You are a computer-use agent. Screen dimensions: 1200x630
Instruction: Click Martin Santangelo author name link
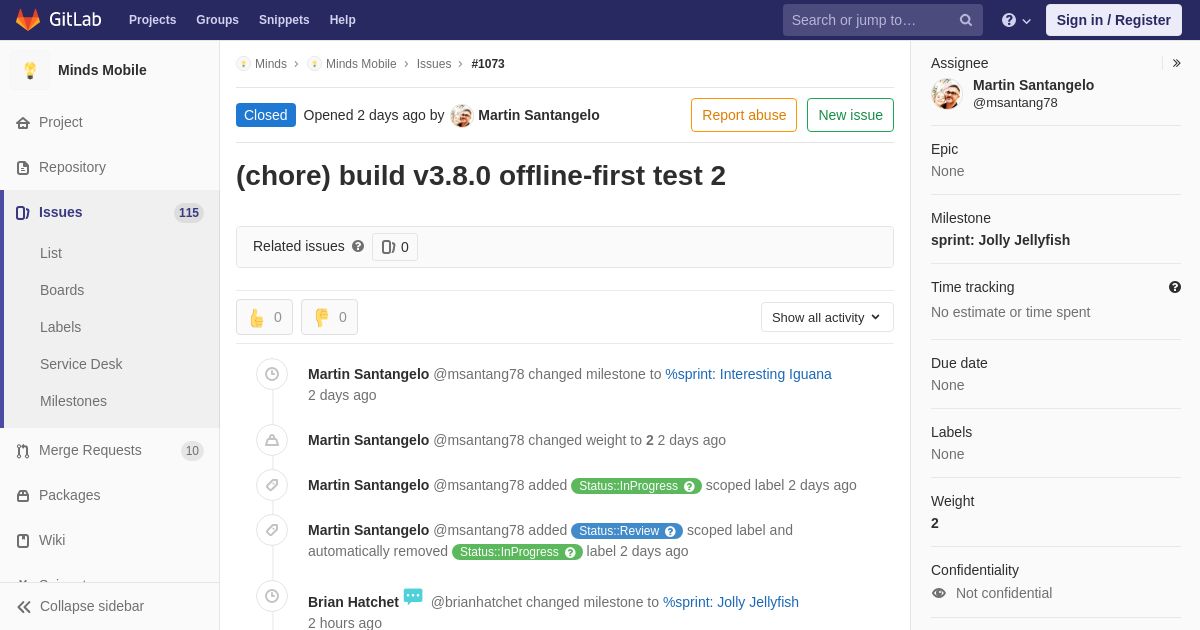tap(539, 115)
